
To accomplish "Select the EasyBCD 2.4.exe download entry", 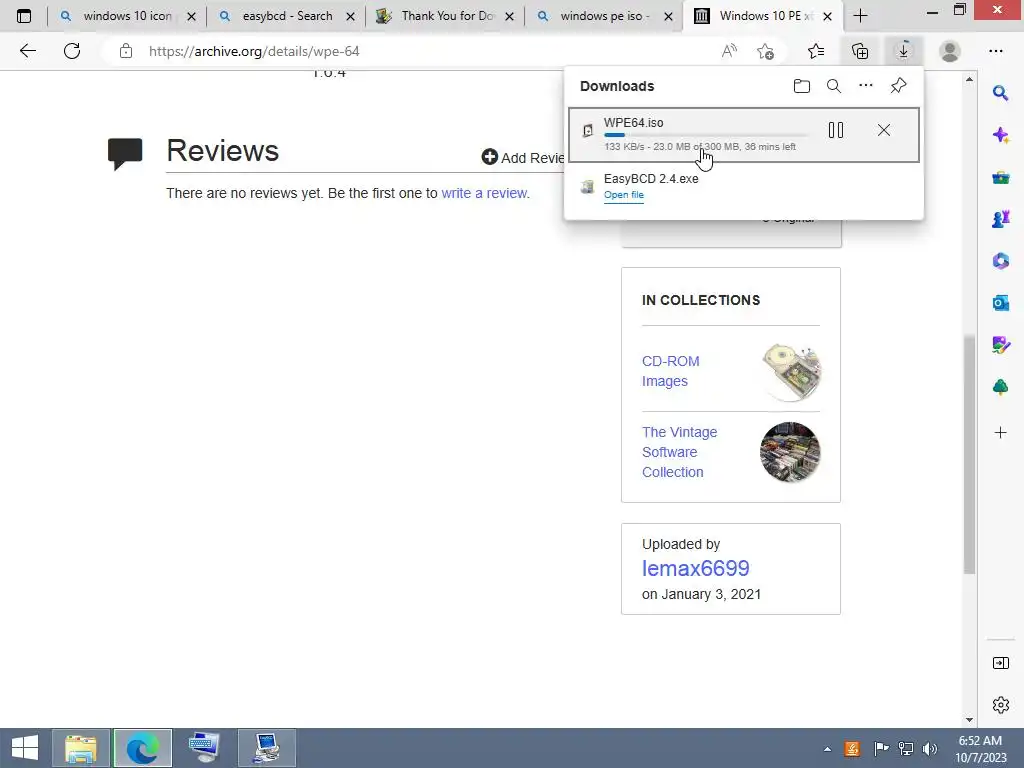I will (x=744, y=186).
